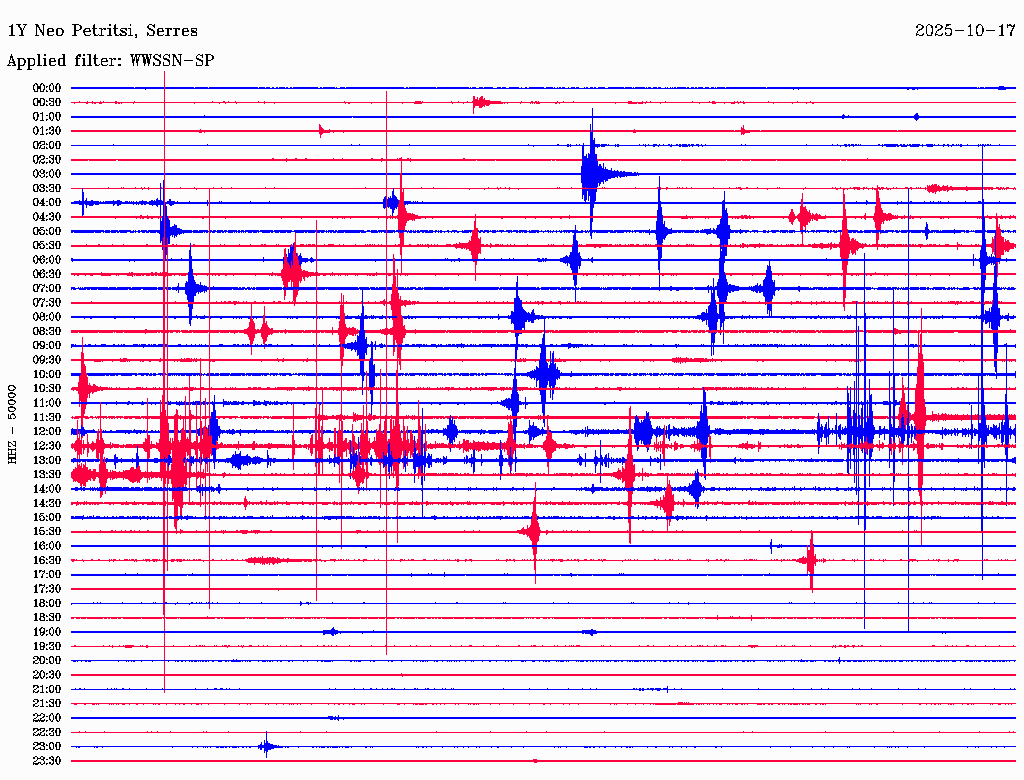Select the 07:30 time label
1024x780 pixels.
[x=47, y=302]
